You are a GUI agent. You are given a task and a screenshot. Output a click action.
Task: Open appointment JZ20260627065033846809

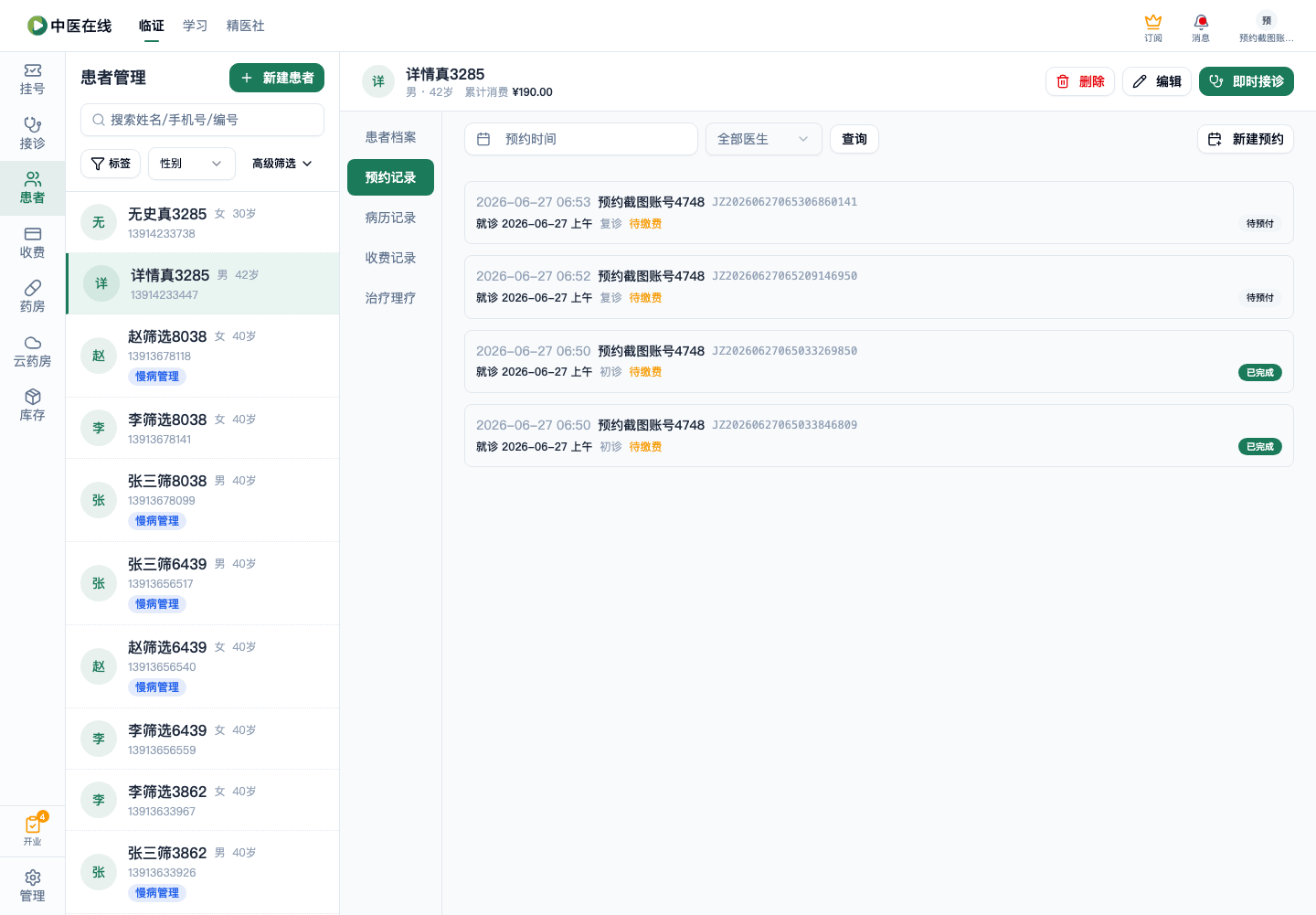click(x=879, y=435)
